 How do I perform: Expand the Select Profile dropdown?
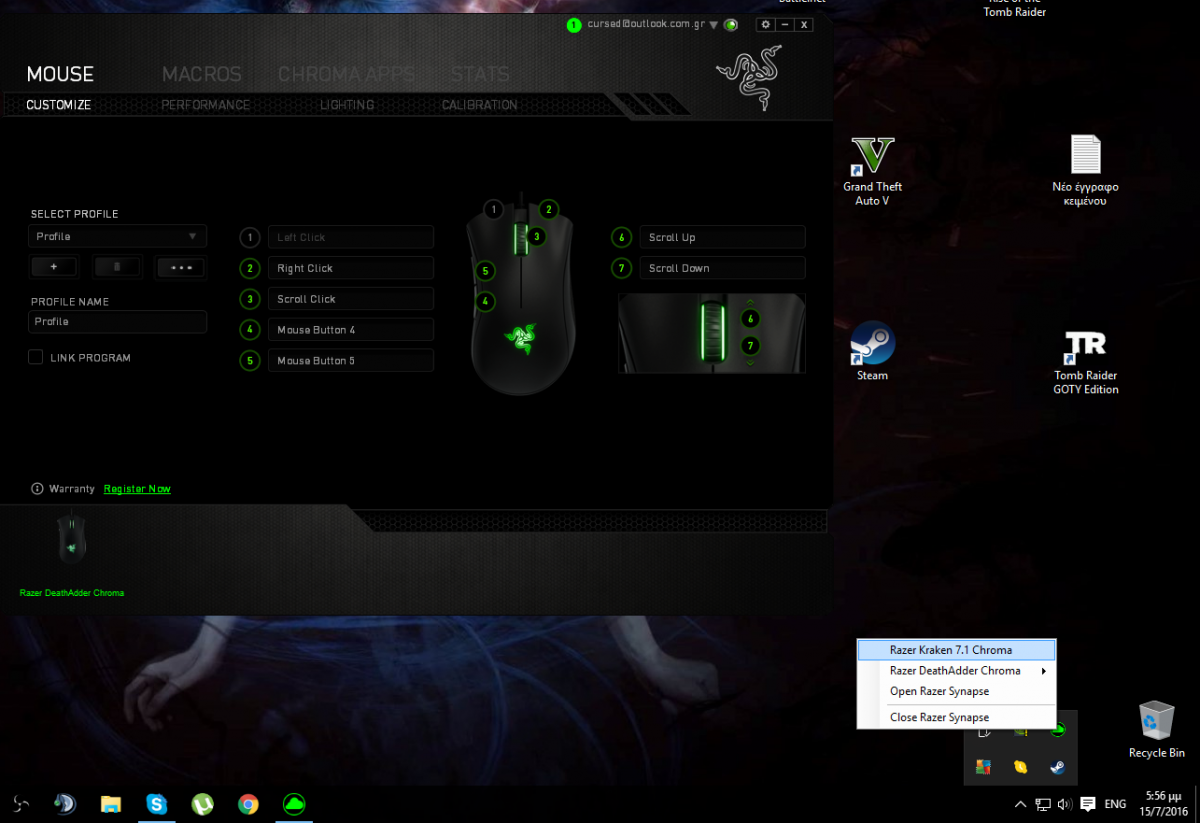(117, 236)
